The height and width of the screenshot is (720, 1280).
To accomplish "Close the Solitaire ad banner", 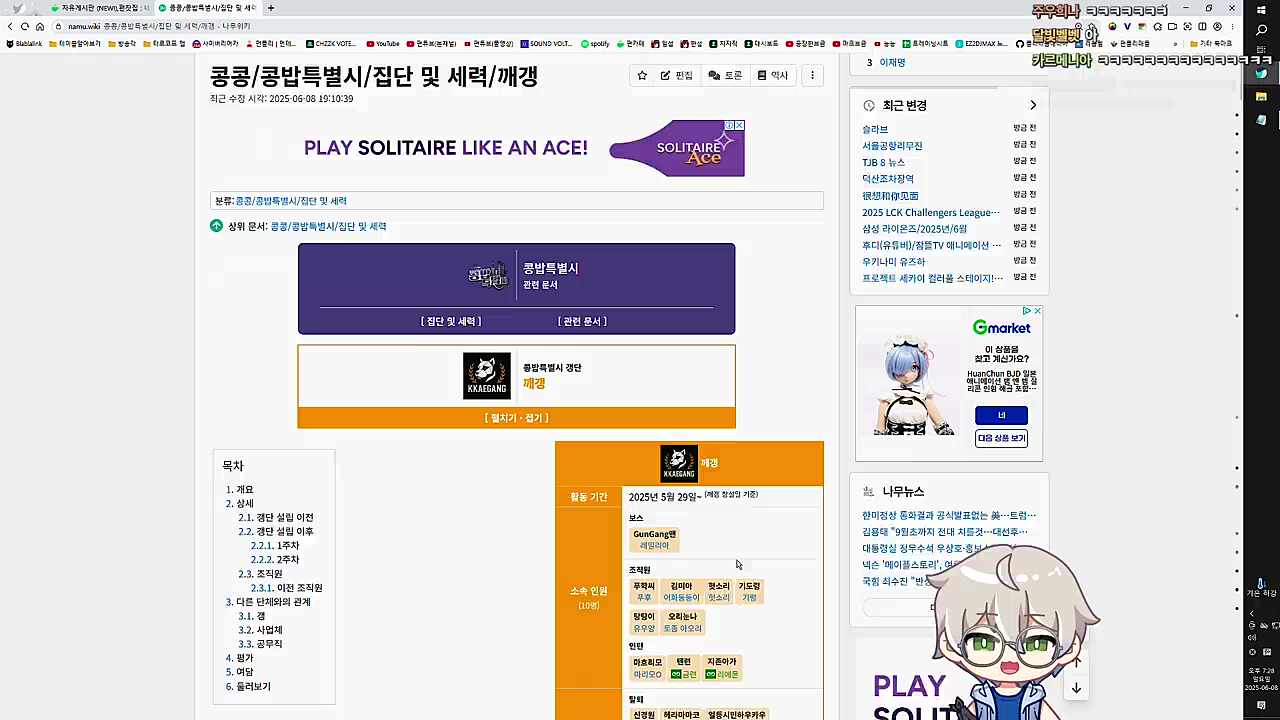I will tap(740, 125).
